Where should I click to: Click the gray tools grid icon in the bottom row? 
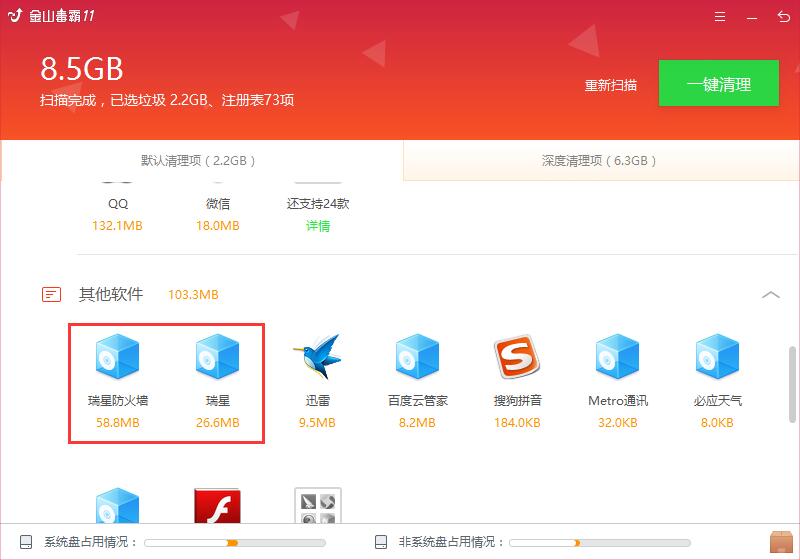coord(318,505)
